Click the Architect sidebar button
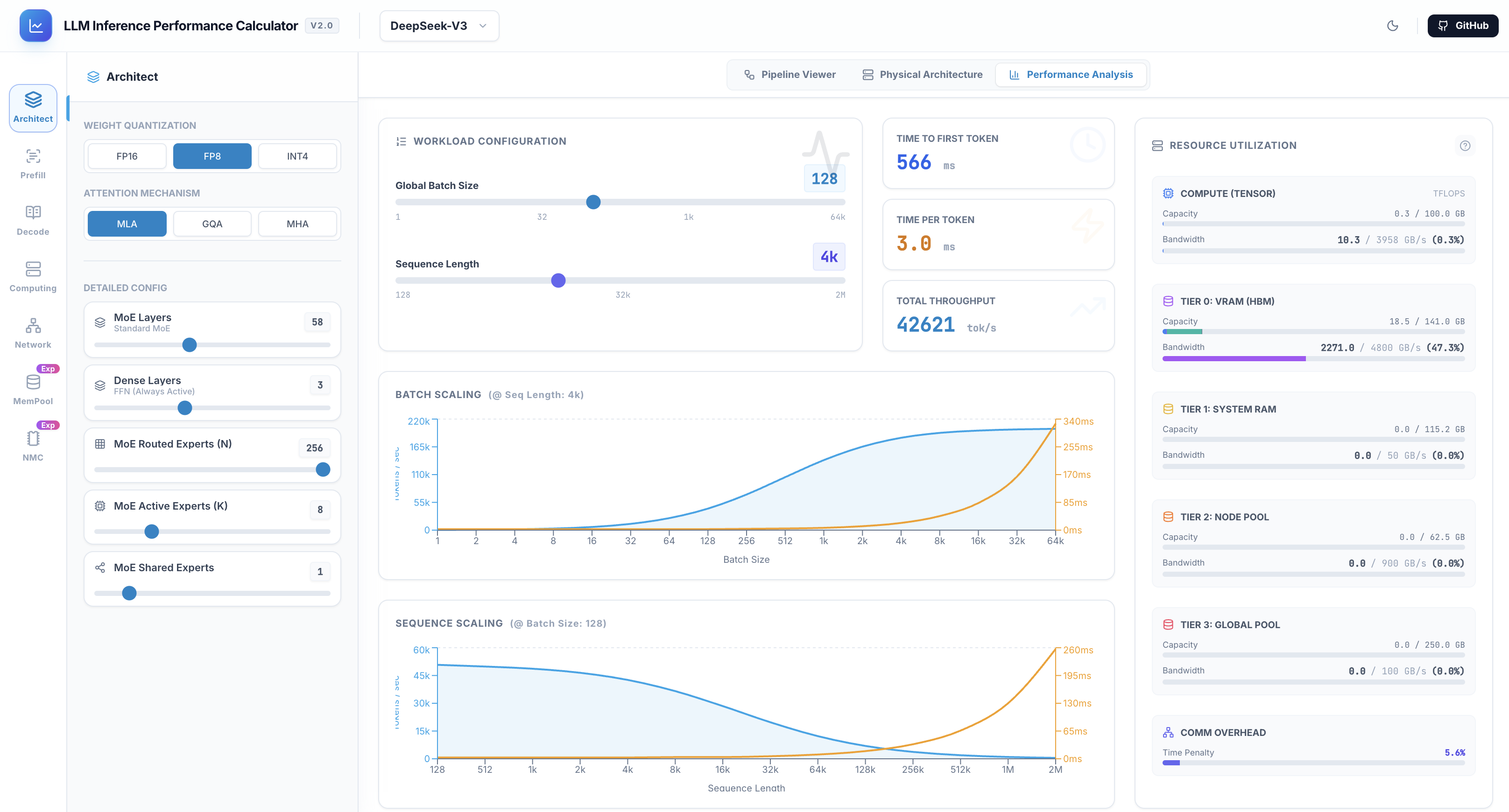1509x812 pixels. tap(33, 107)
